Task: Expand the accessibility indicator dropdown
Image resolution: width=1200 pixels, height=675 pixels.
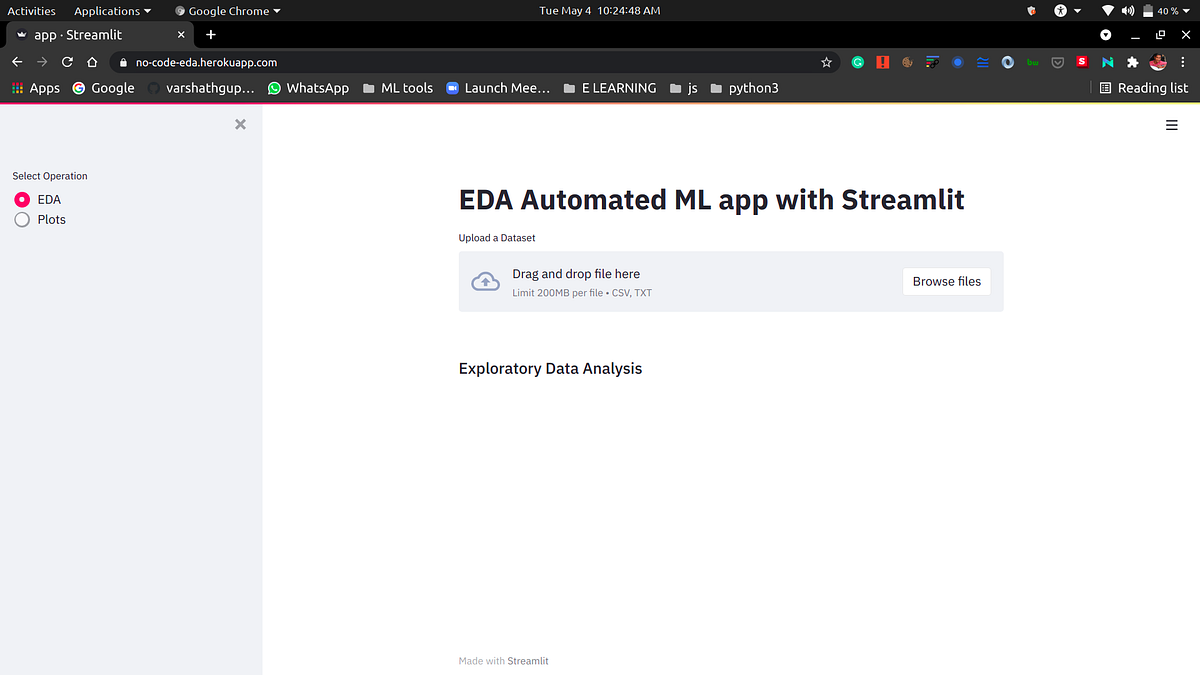Action: [1066, 10]
